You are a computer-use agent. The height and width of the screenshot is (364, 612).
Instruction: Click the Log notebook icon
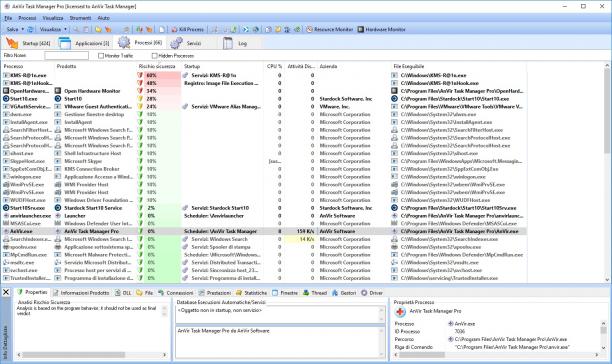click(x=228, y=43)
